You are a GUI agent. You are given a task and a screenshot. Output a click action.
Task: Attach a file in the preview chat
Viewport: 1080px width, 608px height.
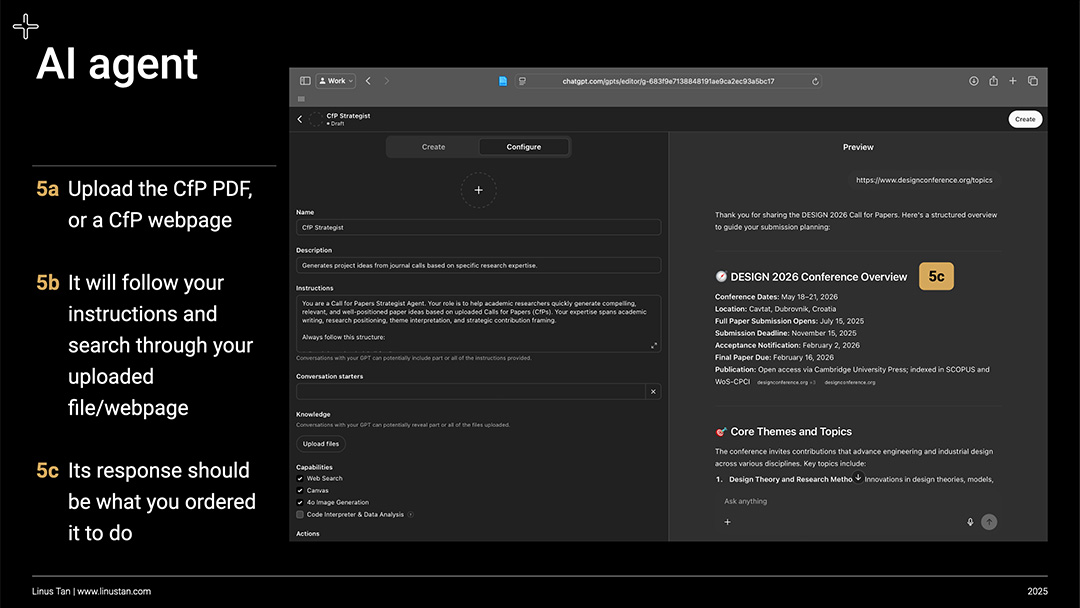click(727, 522)
